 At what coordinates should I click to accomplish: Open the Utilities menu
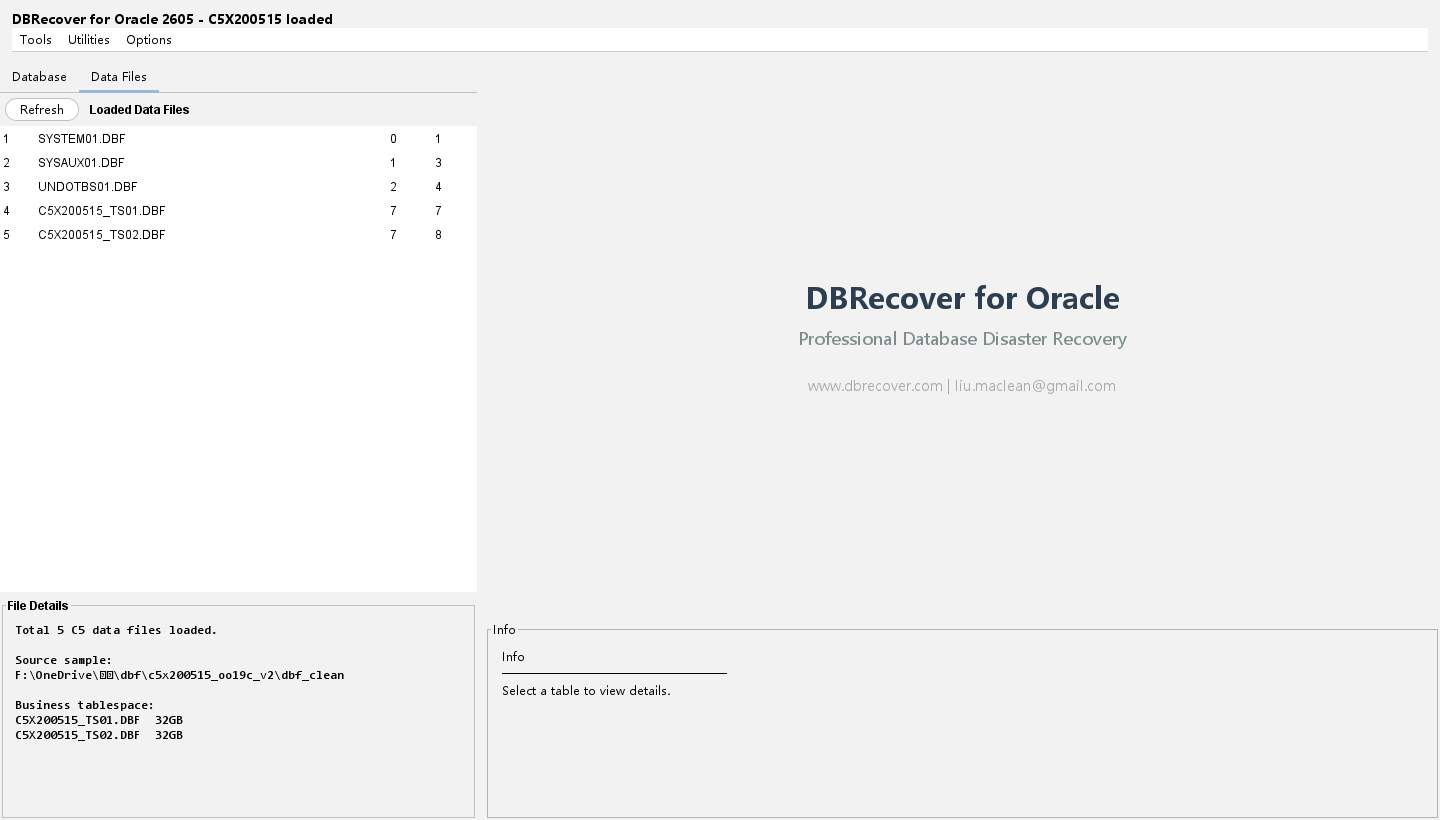pyautogui.click(x=89, y=40)
